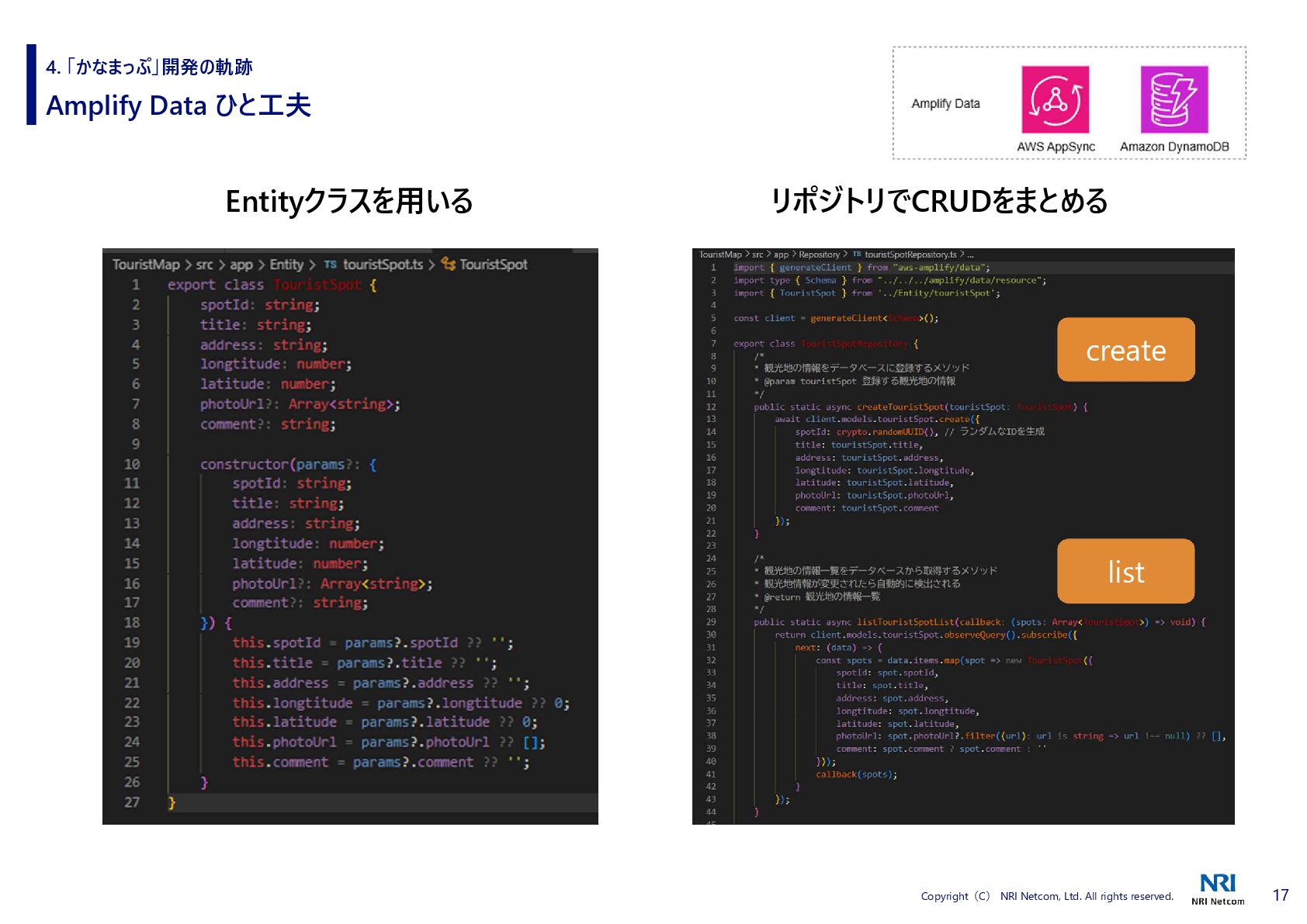Open Repository breadcrumb in right editor
The height and width of the screenshot is (924, 1307).
[x=820, y=254]
